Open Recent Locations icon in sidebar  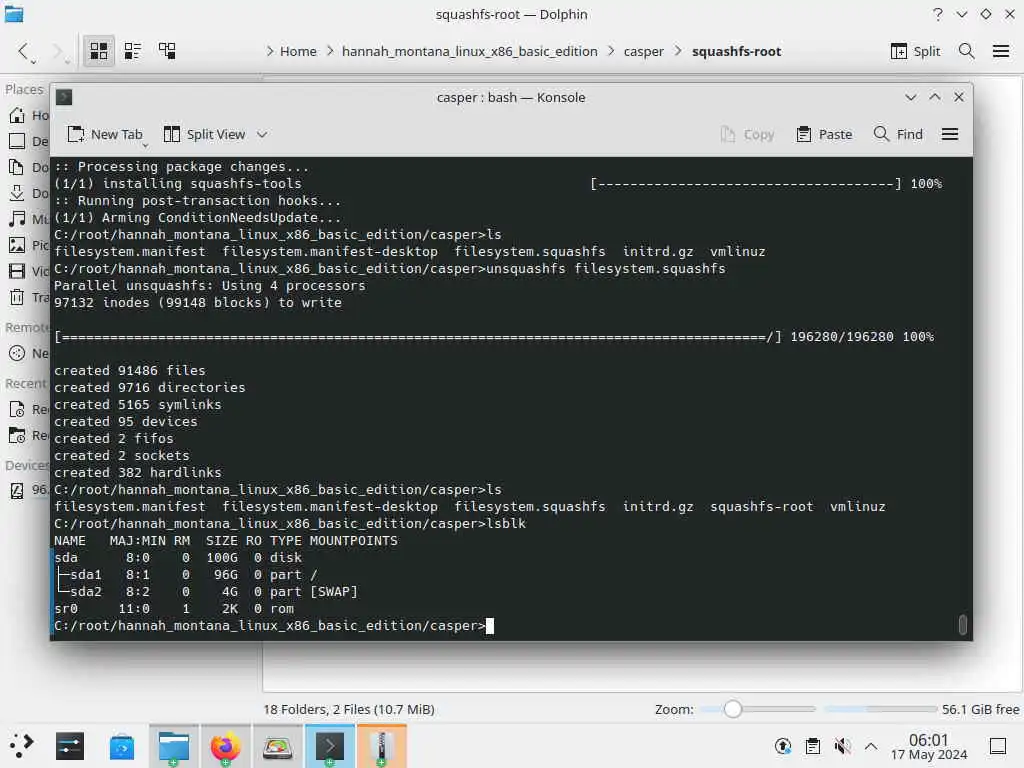coord(17,436)
